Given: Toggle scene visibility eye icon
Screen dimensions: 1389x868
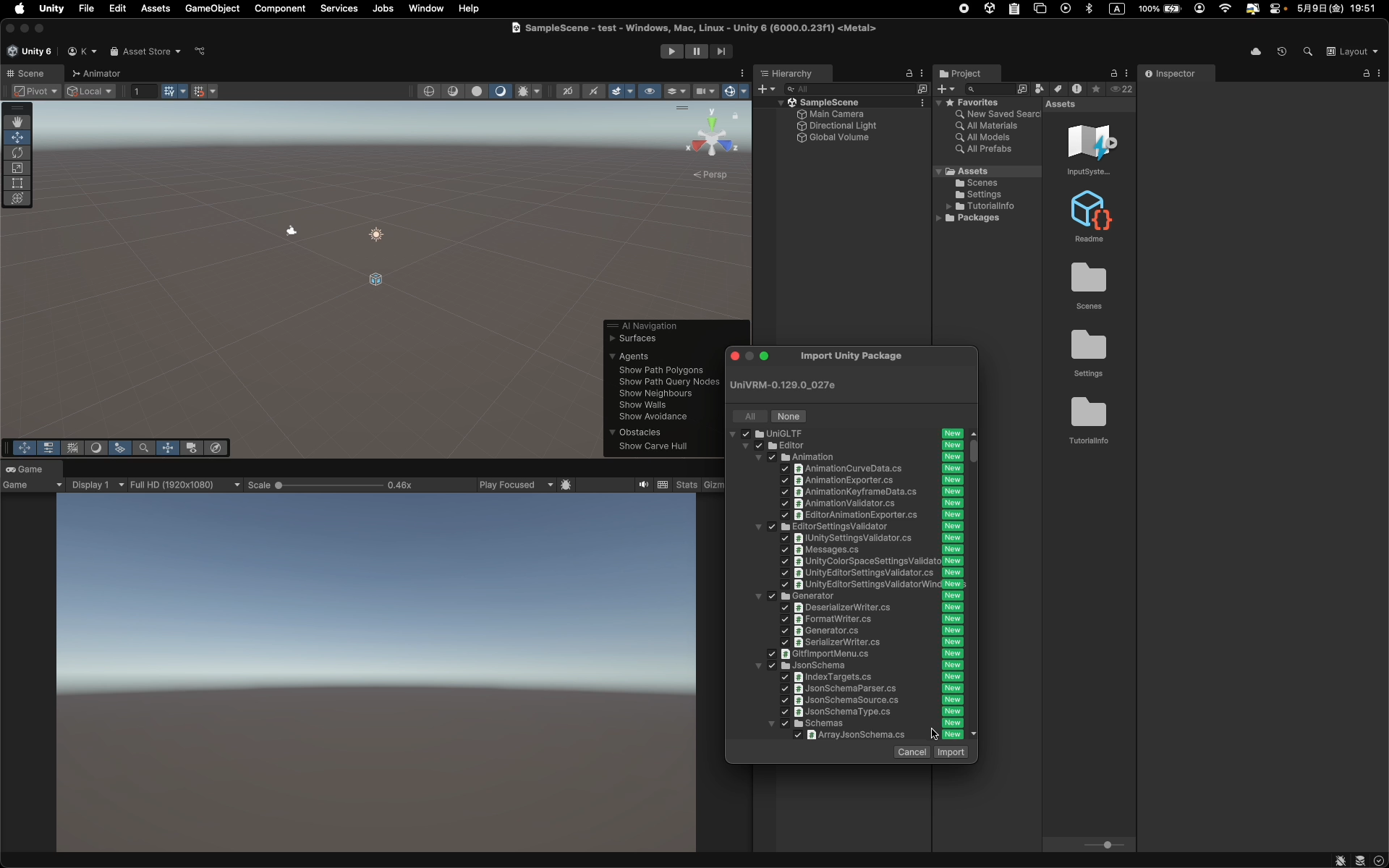Looking at the screenshot, I should coord(650,91).
